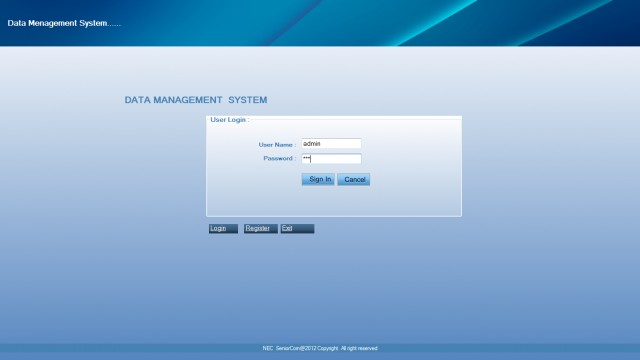
Task: Open the Register menu tab
Action: click(261, 229)
